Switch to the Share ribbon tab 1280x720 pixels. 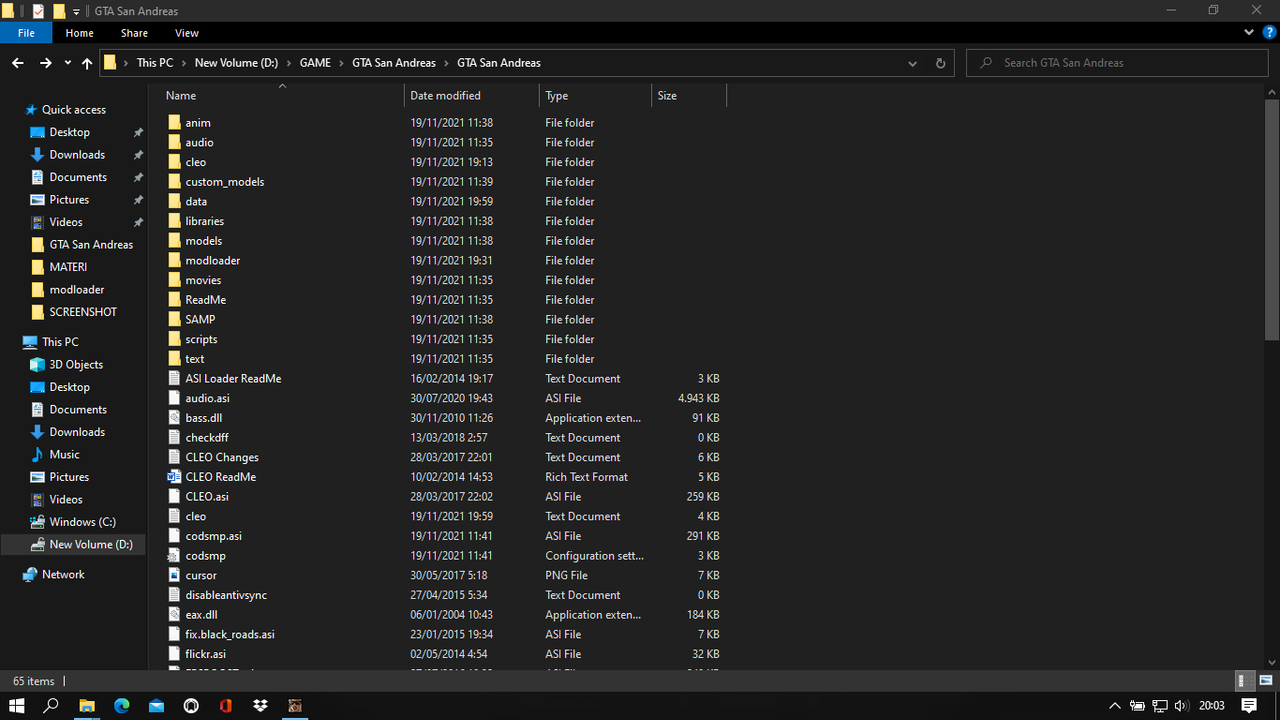[x=134, y=33]
